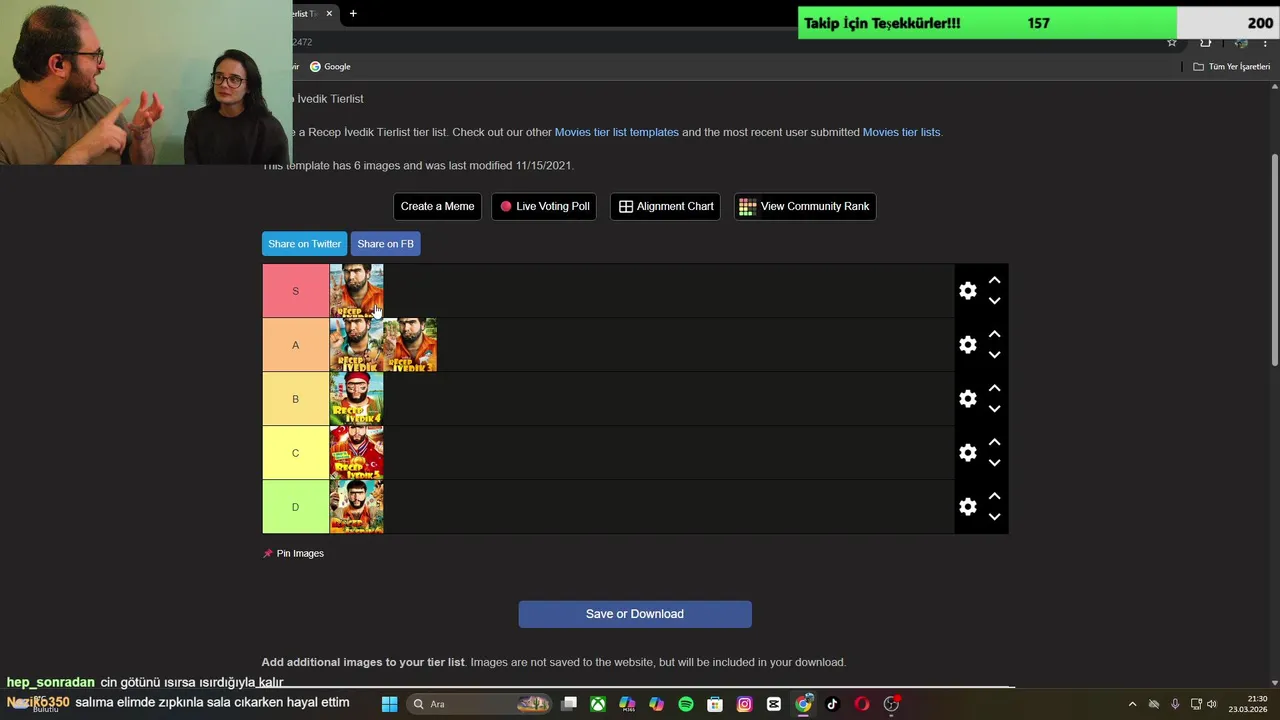The image size is (1280, 720).
Task: Open Microsoft Store from taskbar
Action: [x=715, y=704]
